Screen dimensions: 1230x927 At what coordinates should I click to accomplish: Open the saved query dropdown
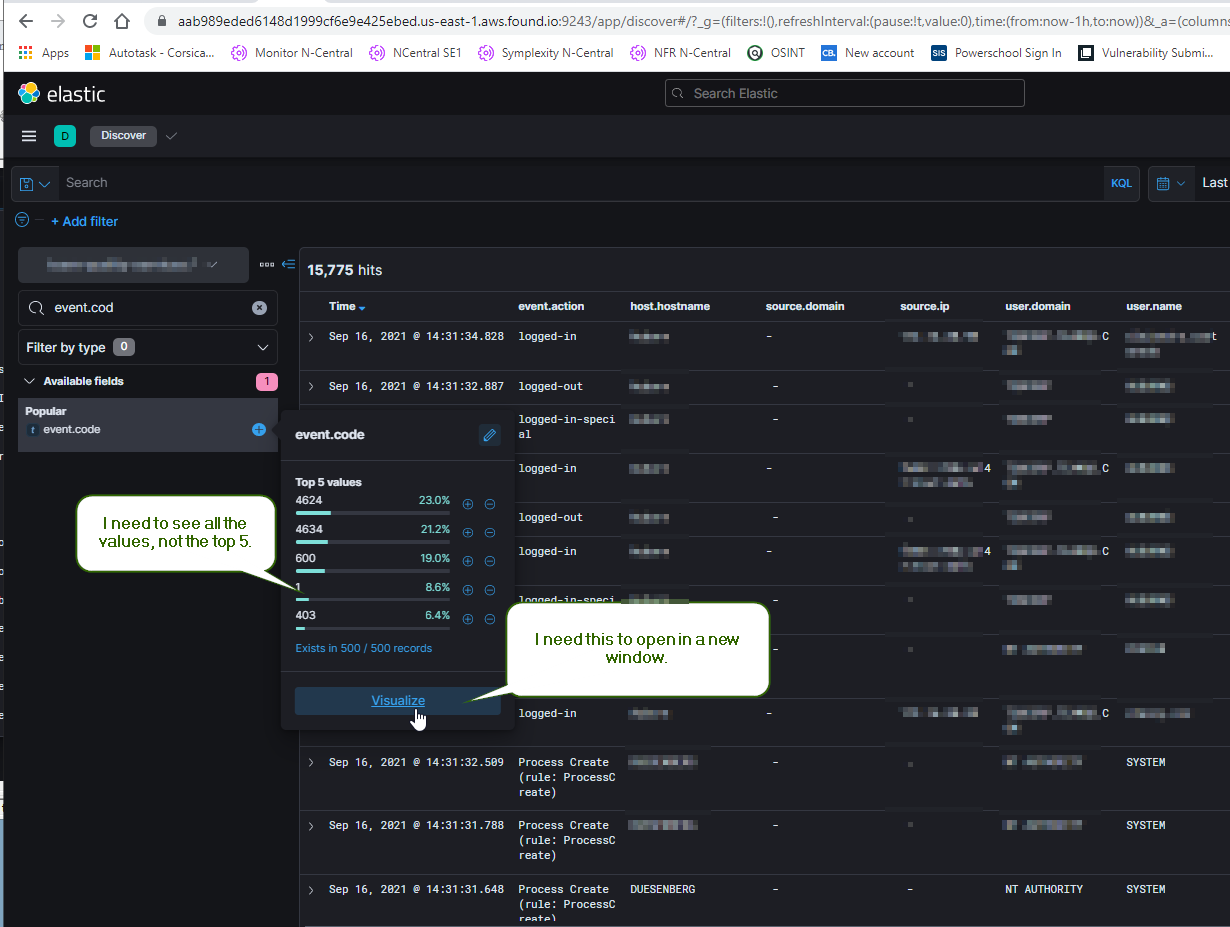tap(34, 183)
